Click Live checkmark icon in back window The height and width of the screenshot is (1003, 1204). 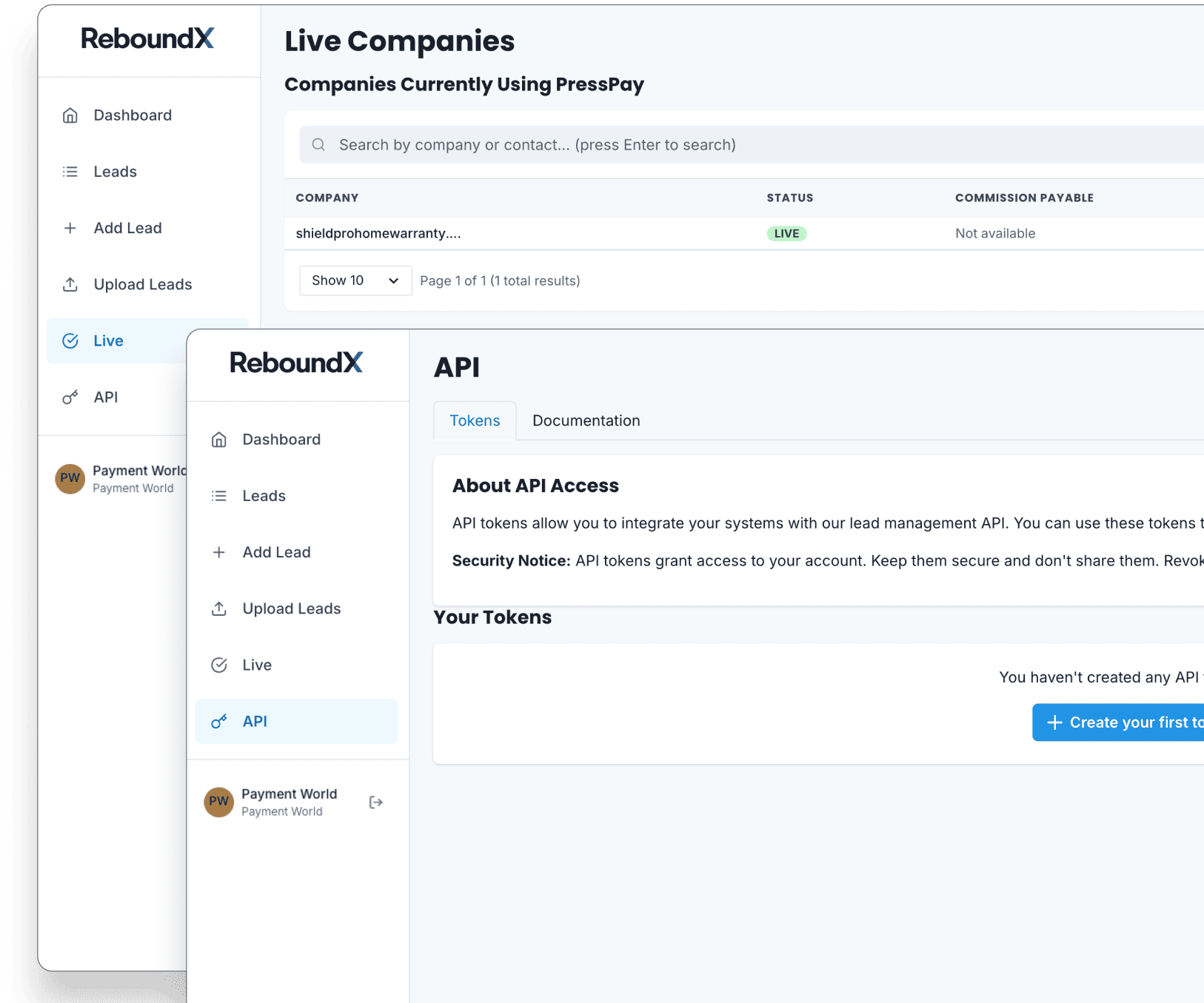click(x=70, y=341)
